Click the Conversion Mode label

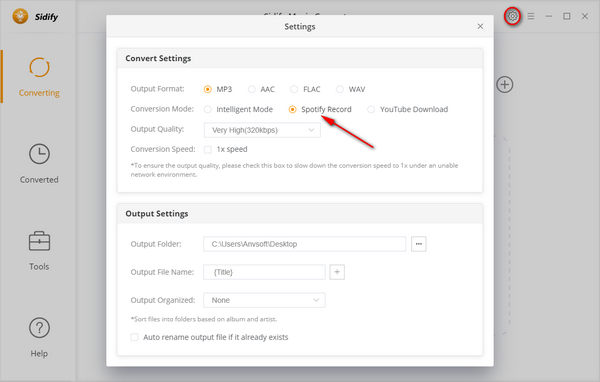click(x=162, y=109)
